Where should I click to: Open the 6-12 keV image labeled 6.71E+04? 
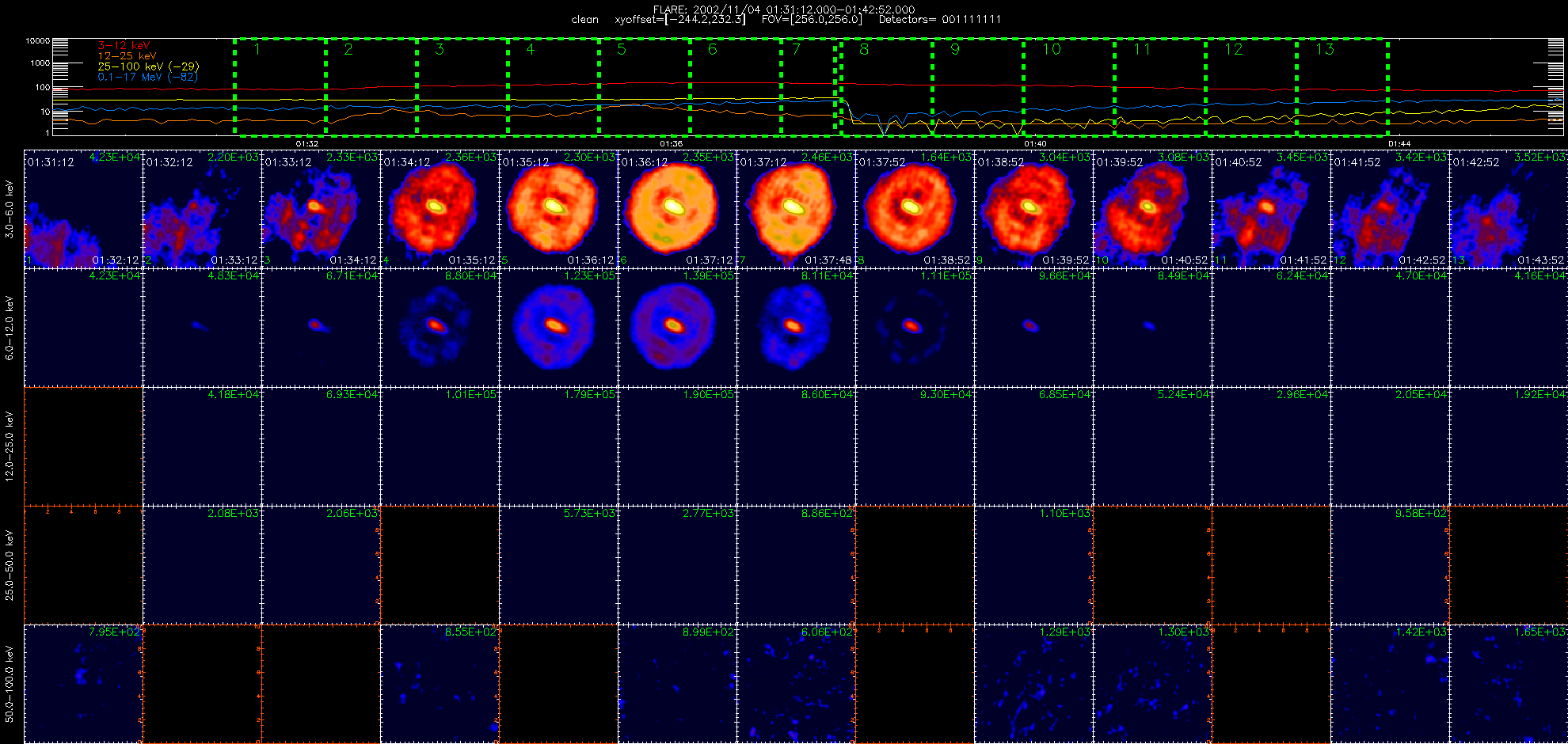[x=321, y=328]
